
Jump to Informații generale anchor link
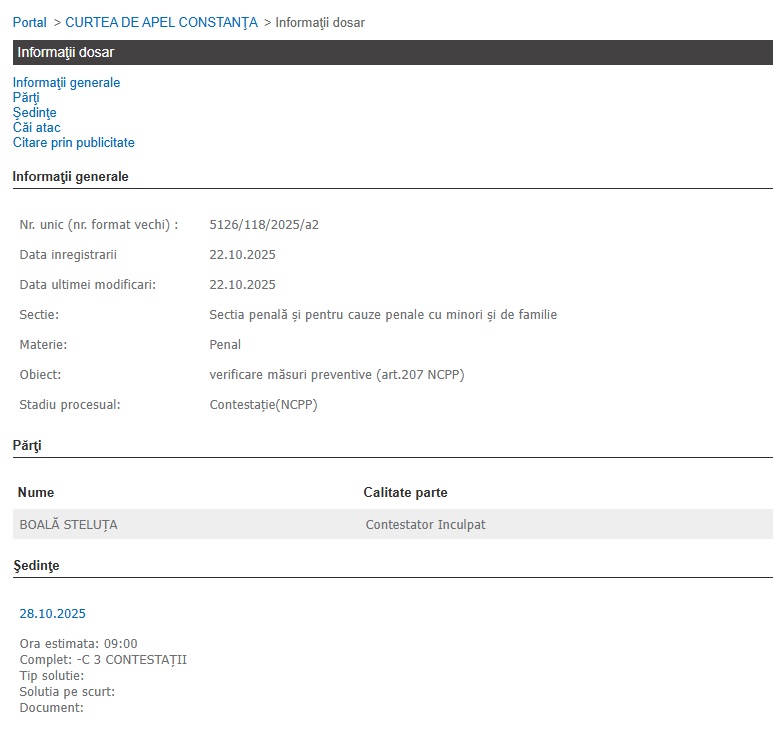click(x=66, y=83)
